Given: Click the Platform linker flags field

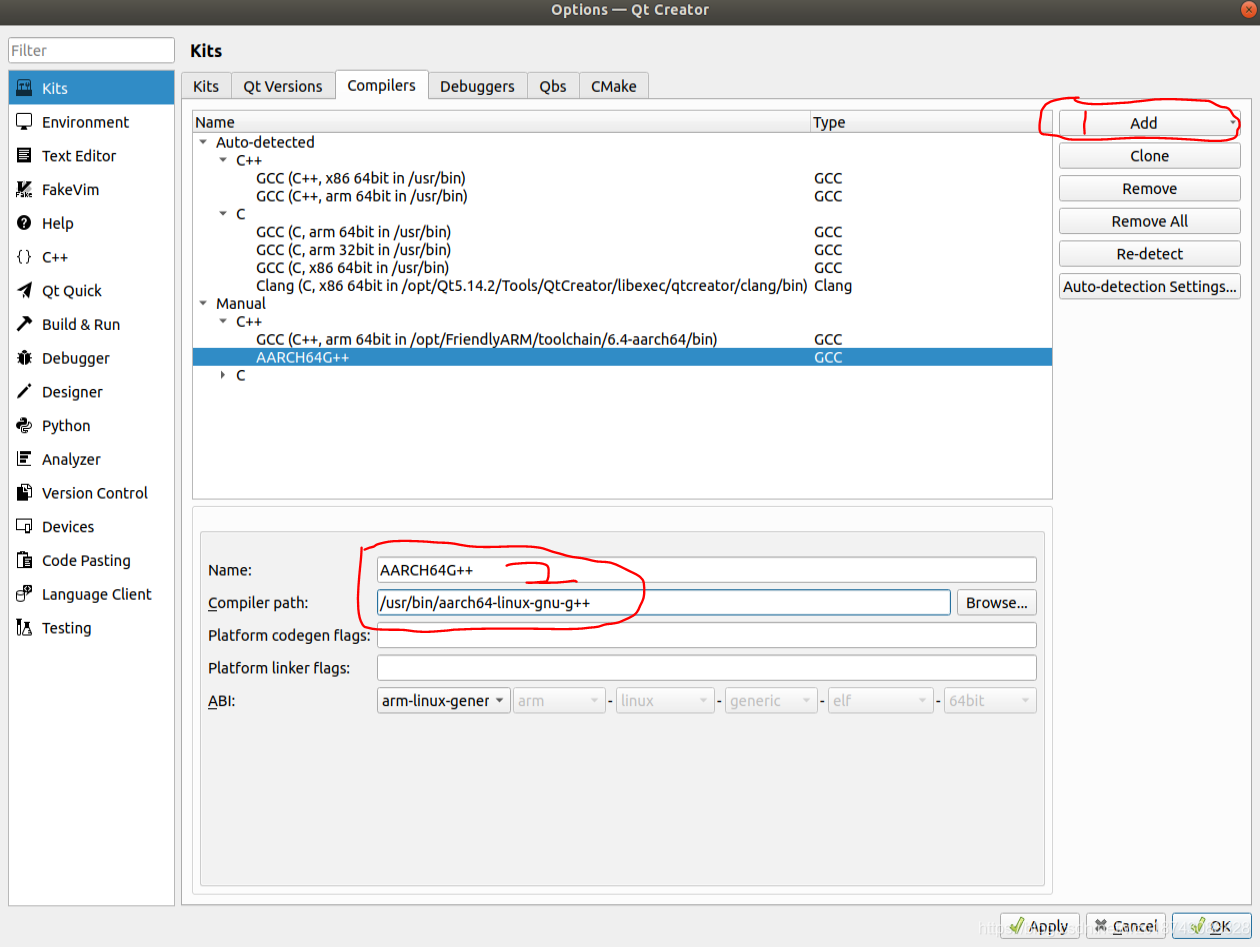Looking at the screenshot, I should coord(707,668).
